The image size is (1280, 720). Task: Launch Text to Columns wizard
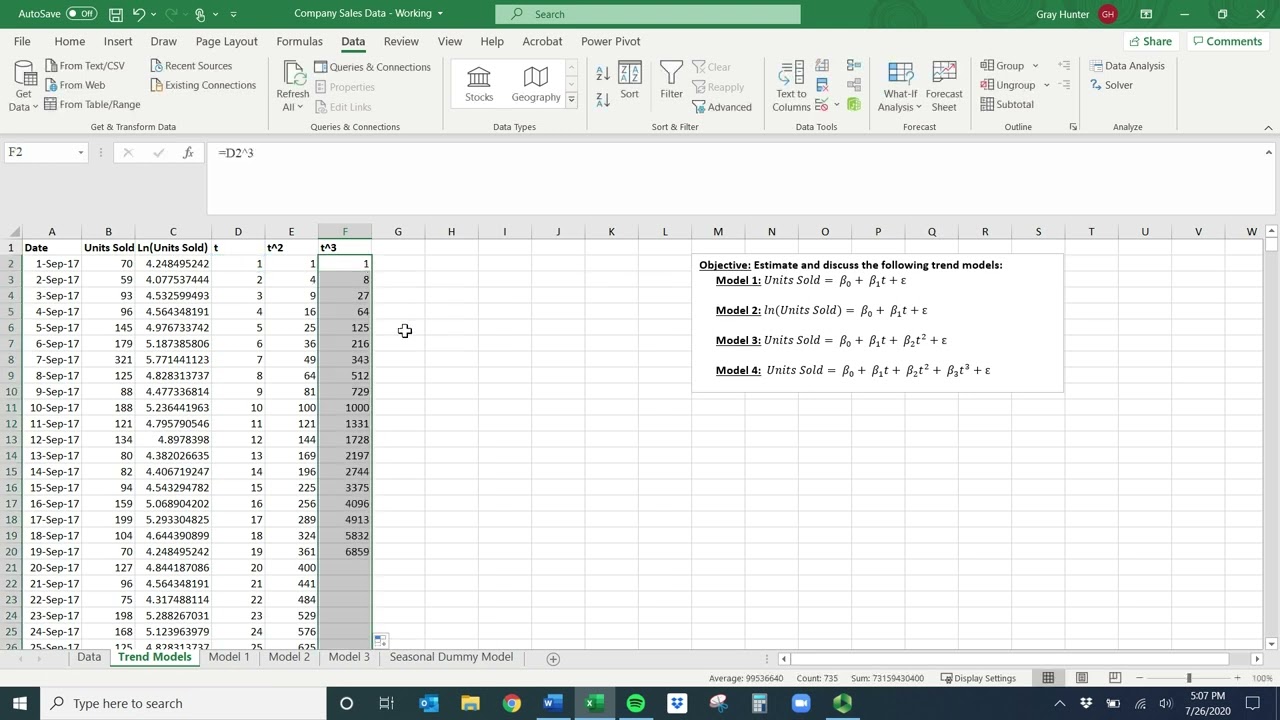(x=791, y=87)
